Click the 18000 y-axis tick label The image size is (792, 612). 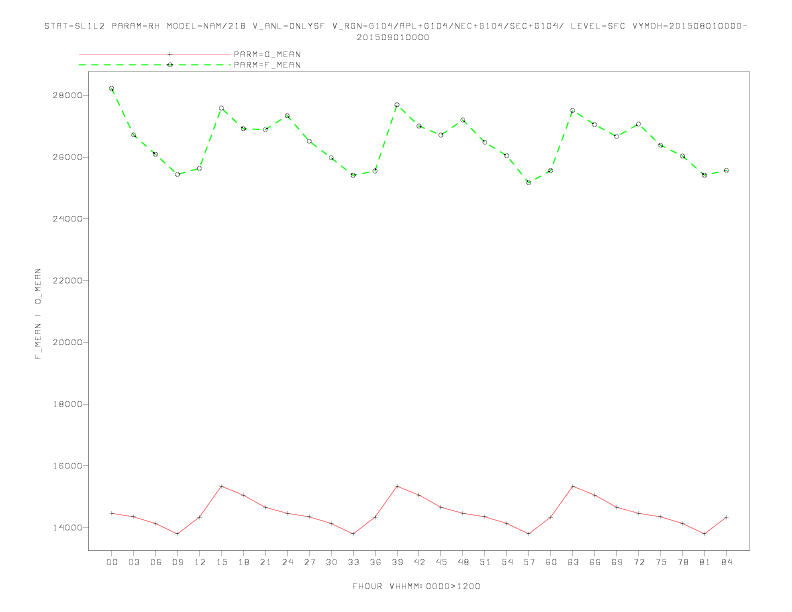pos(68,404)
